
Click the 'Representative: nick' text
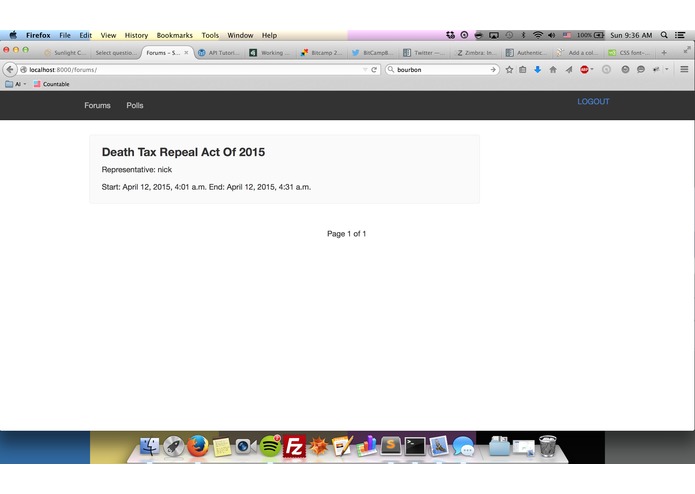tap(137, 169)
